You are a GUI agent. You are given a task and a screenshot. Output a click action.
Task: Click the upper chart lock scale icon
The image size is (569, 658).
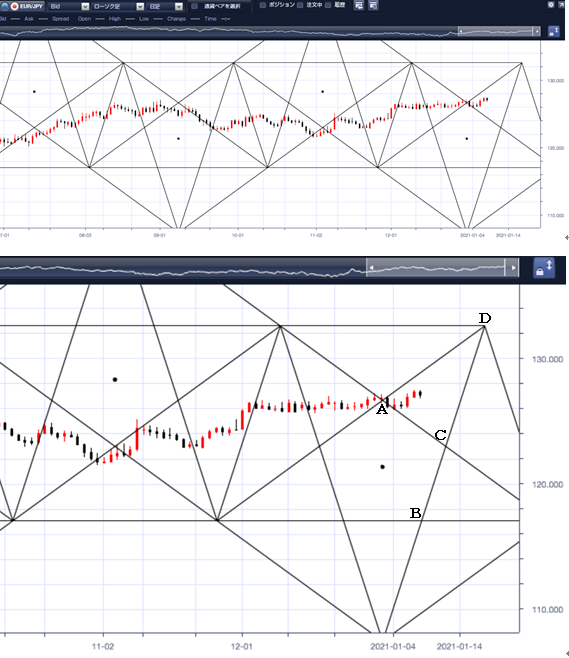[x=553, y=31]
